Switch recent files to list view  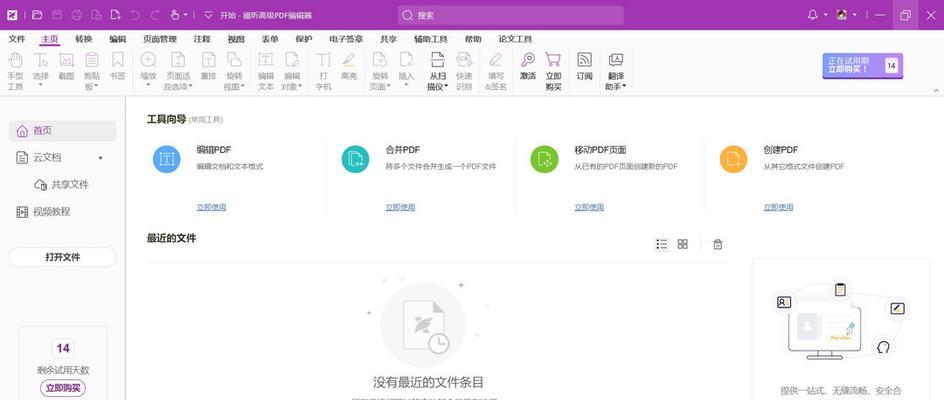[662, 244]
